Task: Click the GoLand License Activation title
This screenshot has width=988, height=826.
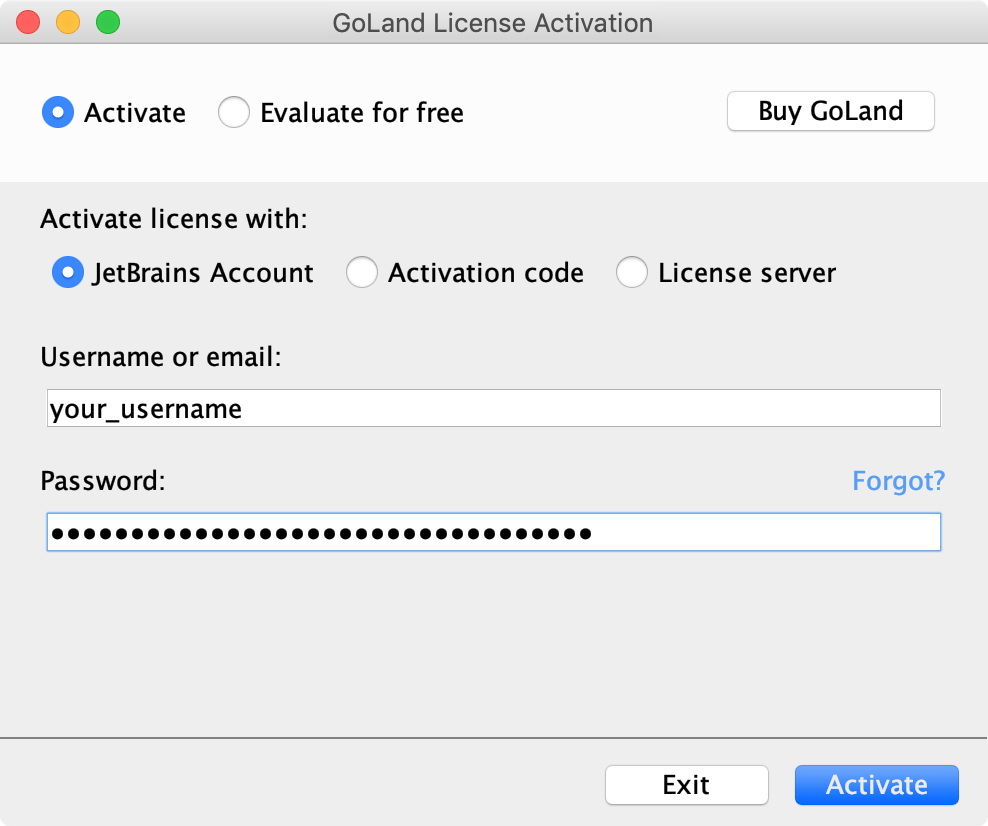Action: coord(493,23)
